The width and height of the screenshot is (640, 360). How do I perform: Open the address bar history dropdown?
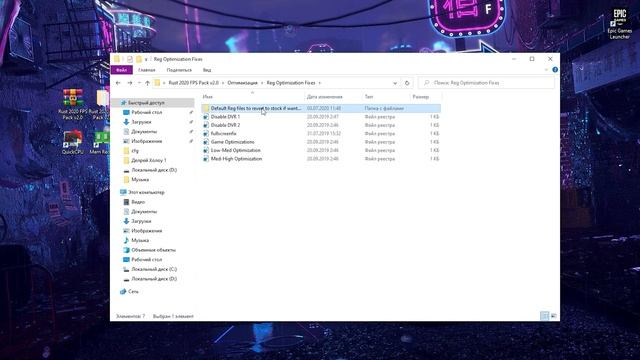coord(395,83)
